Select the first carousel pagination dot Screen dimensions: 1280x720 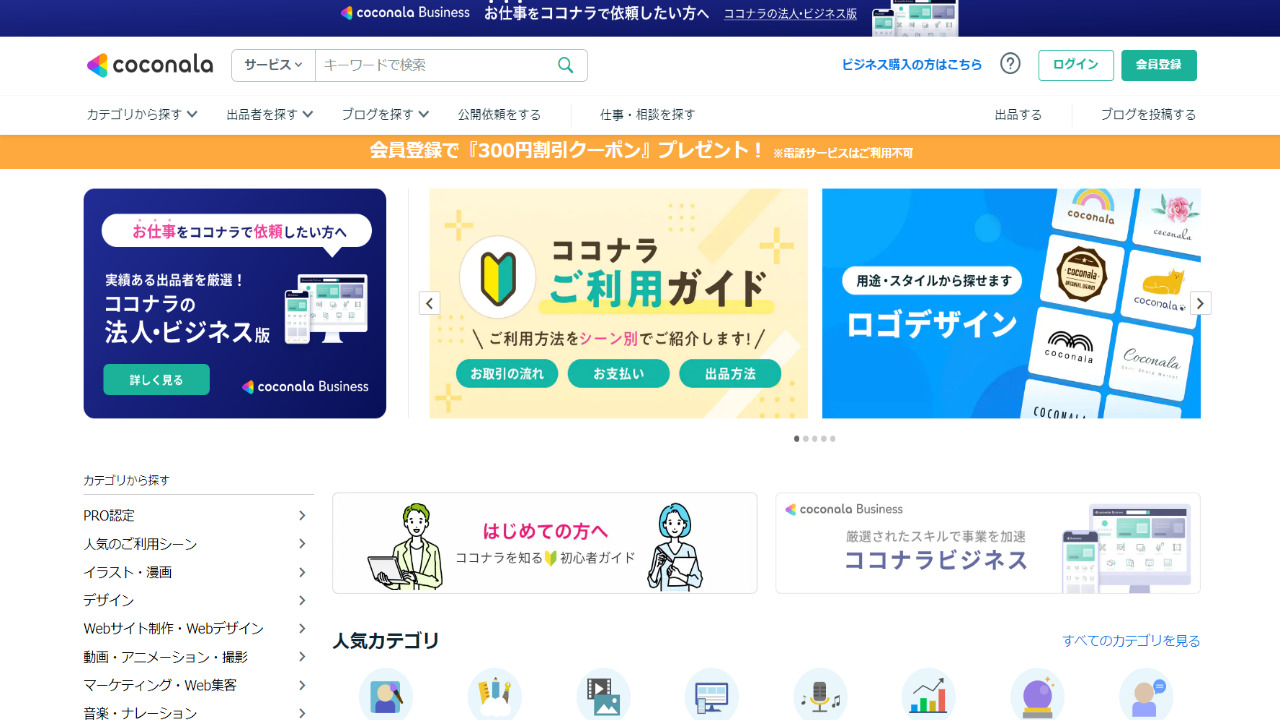pyautogui.click(x=797, y=439)
